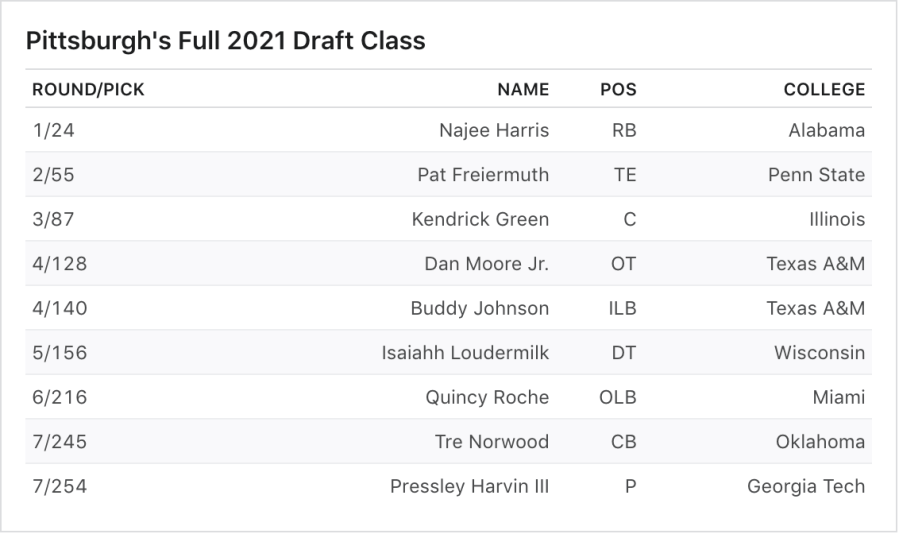Click the POS column header
The height and width of the screenshot is (534, 899).
(618, 90)
